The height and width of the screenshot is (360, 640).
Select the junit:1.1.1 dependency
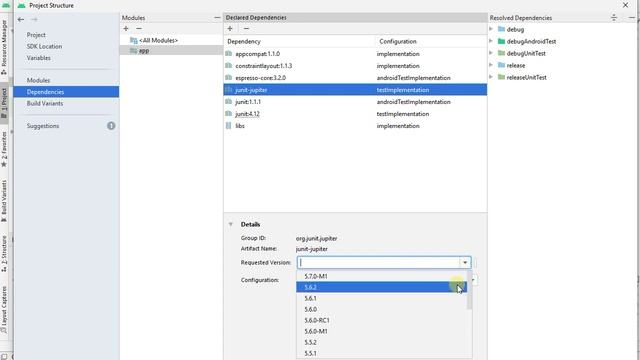point(355,102)
